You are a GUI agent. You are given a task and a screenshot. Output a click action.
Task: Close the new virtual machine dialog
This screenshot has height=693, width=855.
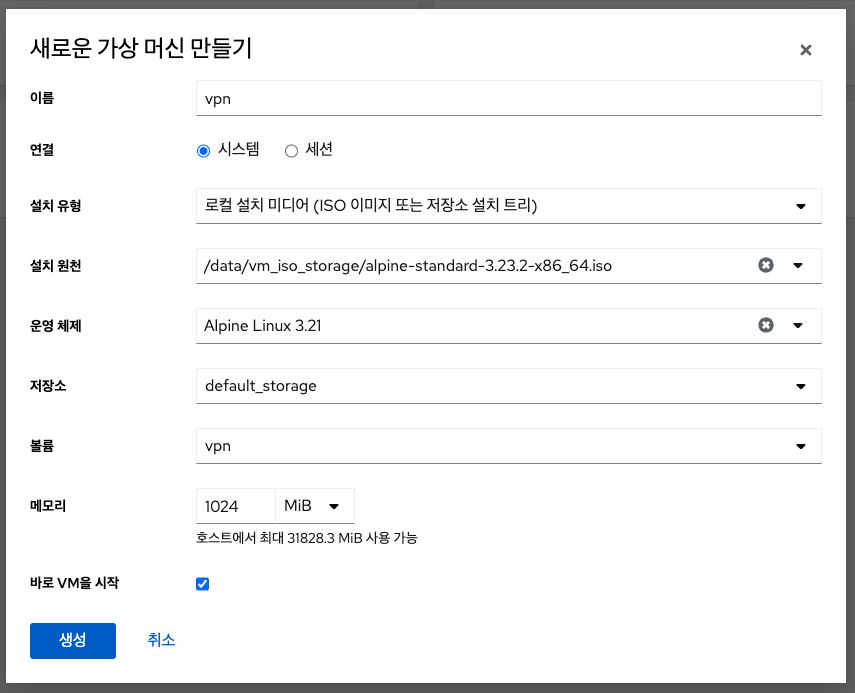tap(805, 50)
